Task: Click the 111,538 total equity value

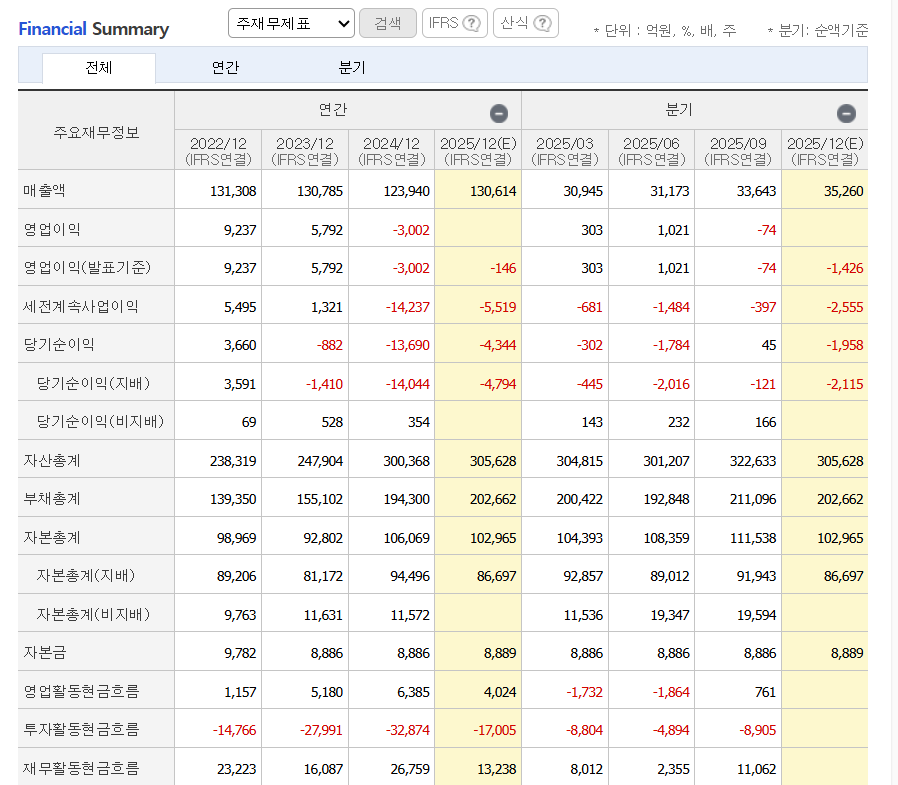Action: tap(753, 538)
